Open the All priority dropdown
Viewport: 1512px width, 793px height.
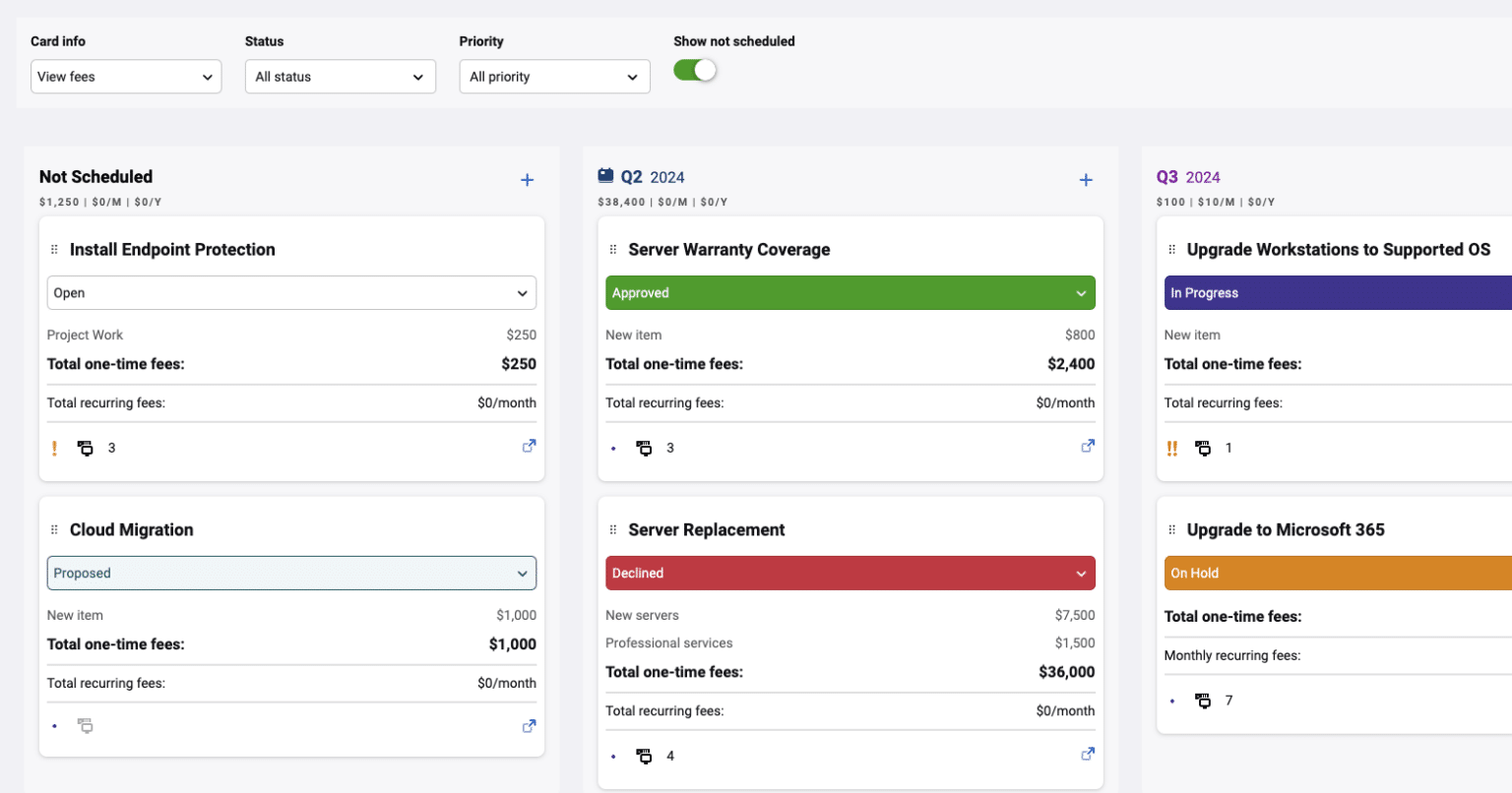pos(554,76)
